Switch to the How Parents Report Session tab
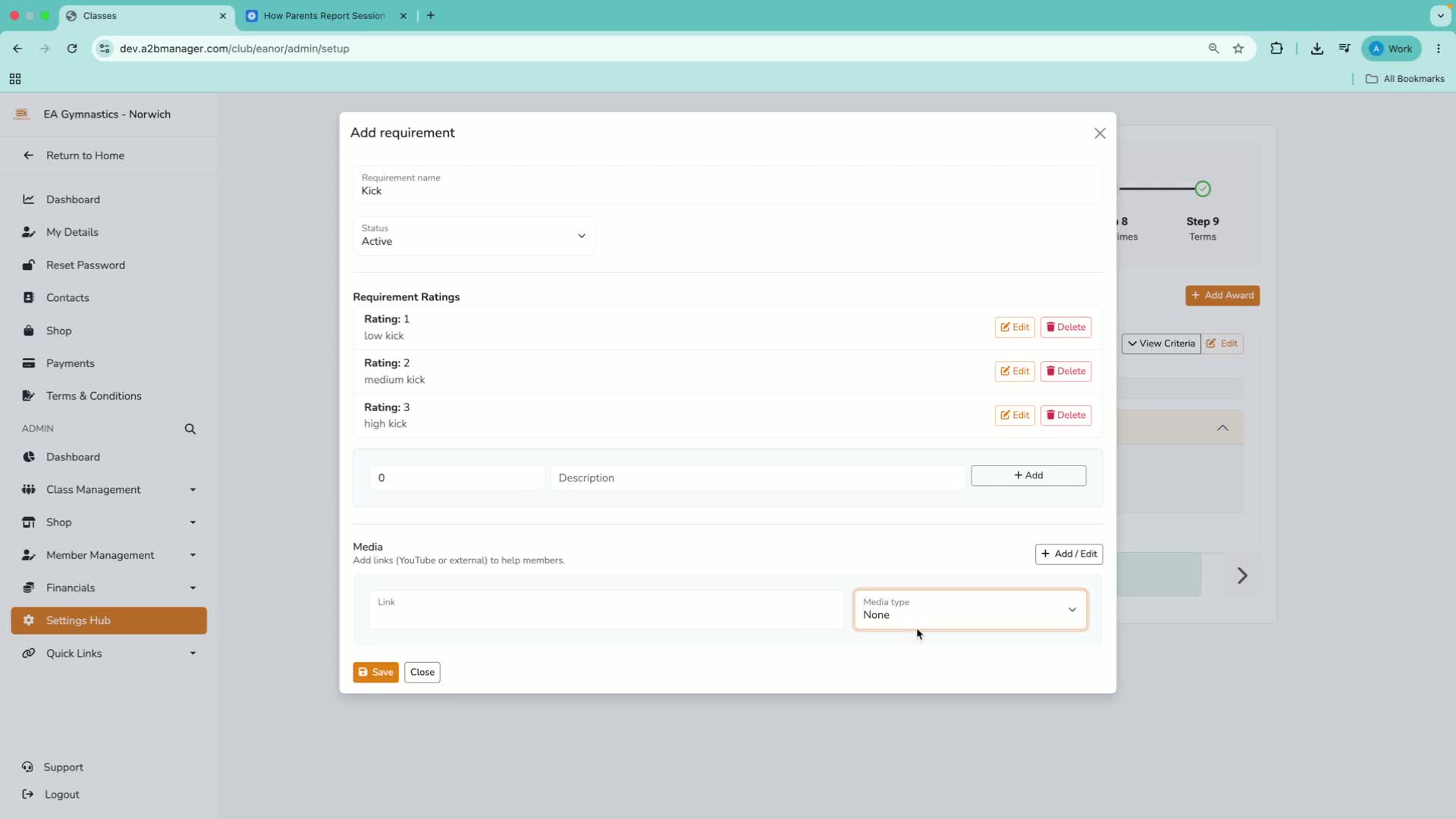 (x=325, y=16)
